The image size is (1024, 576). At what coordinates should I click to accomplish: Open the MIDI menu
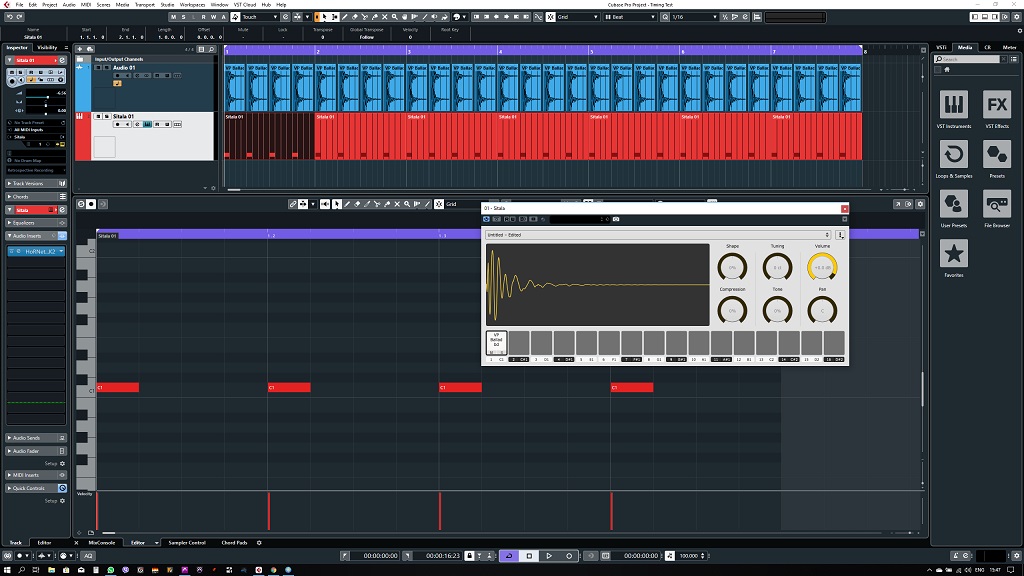[x=86, y=5]
